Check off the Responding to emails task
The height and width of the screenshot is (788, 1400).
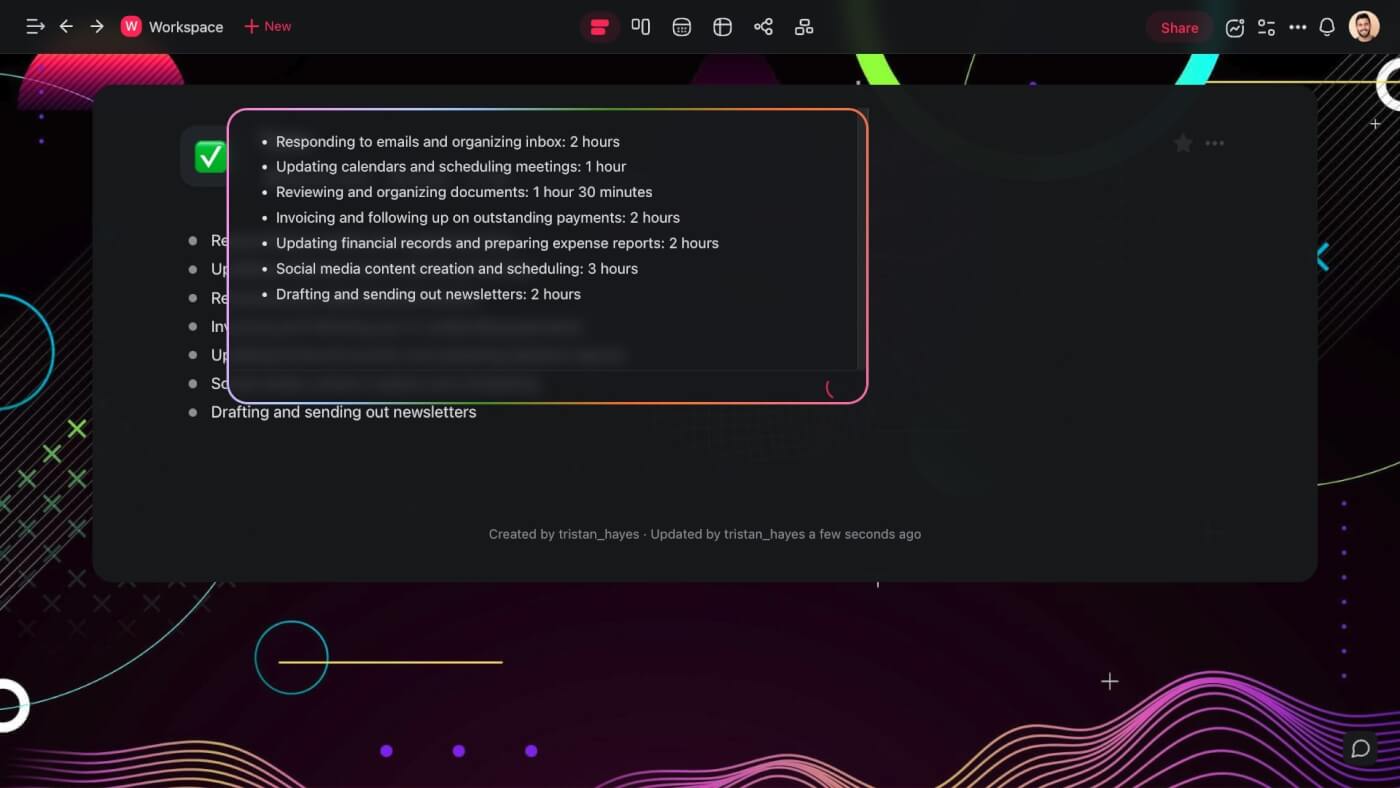[192, 240]
